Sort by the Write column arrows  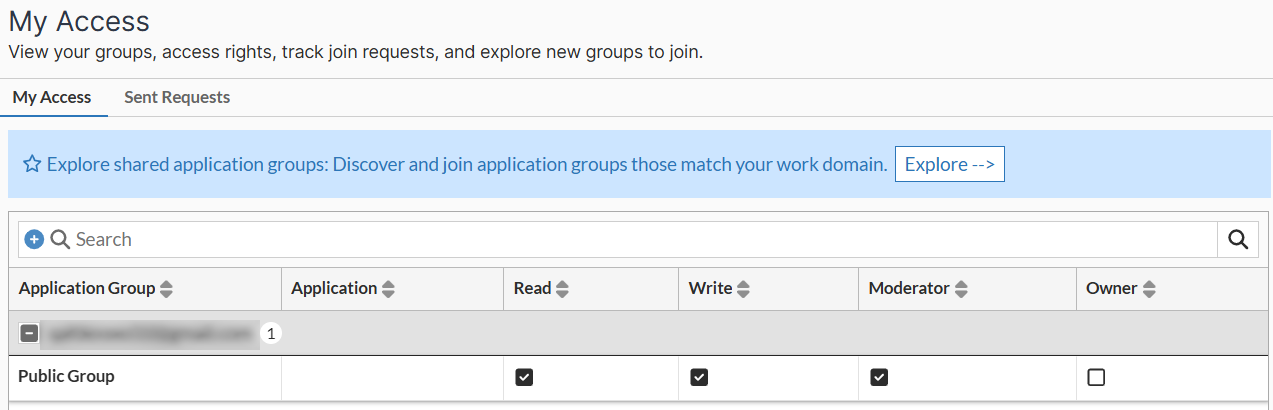743,289
